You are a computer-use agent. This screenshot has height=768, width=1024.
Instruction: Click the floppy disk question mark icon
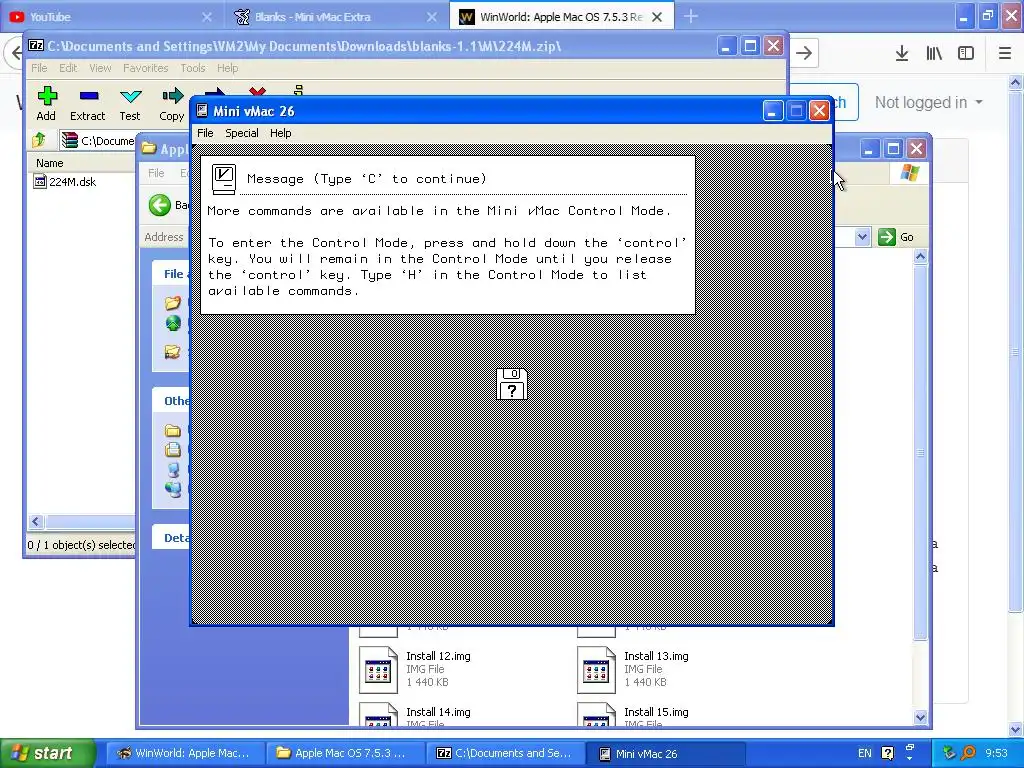click(512, 384)
